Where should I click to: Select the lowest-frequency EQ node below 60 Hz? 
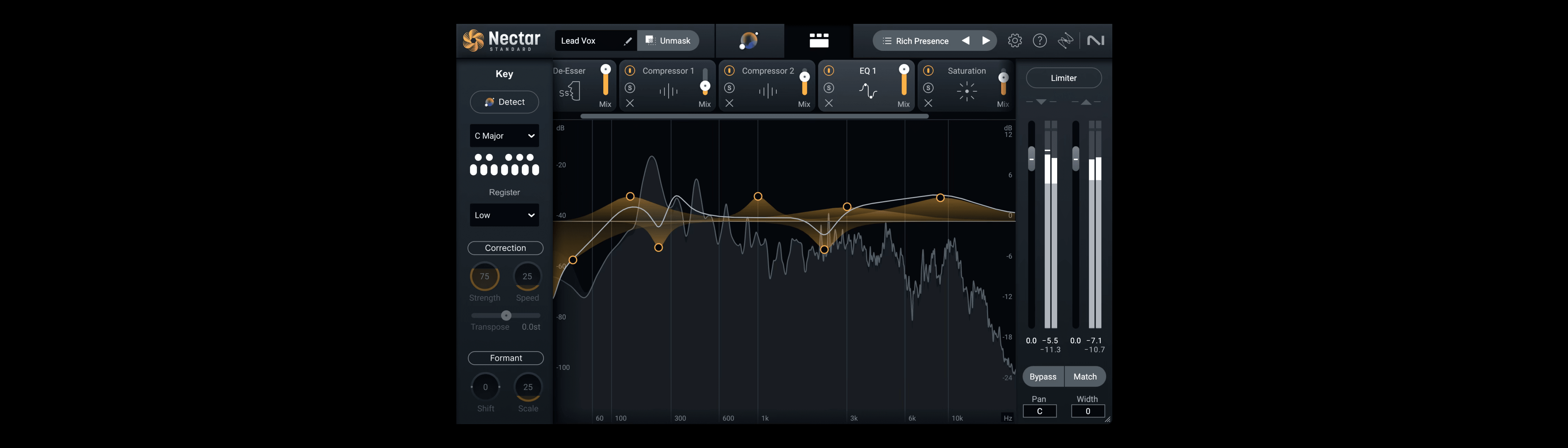tap(573, 260)
